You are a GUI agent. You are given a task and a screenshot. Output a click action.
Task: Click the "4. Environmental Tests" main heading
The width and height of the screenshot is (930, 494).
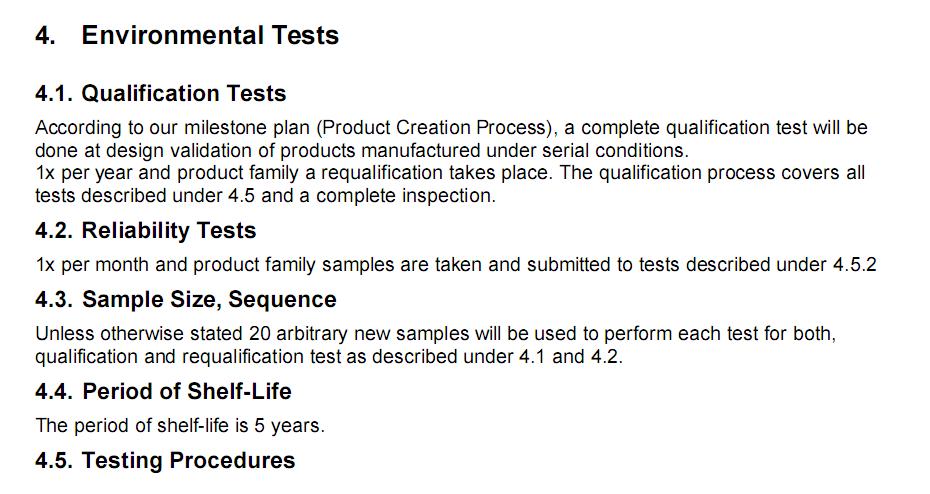coord(187,36)
